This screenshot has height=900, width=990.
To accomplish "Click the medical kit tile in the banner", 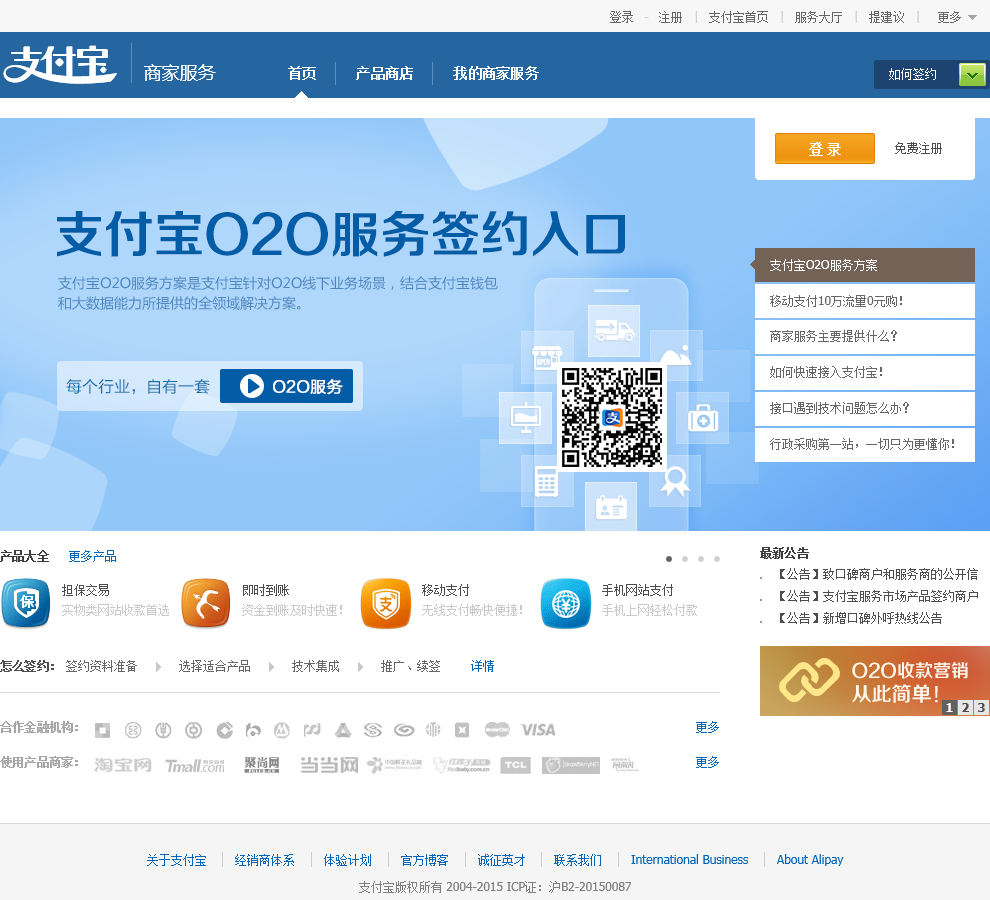I will [x=703, y=418].
